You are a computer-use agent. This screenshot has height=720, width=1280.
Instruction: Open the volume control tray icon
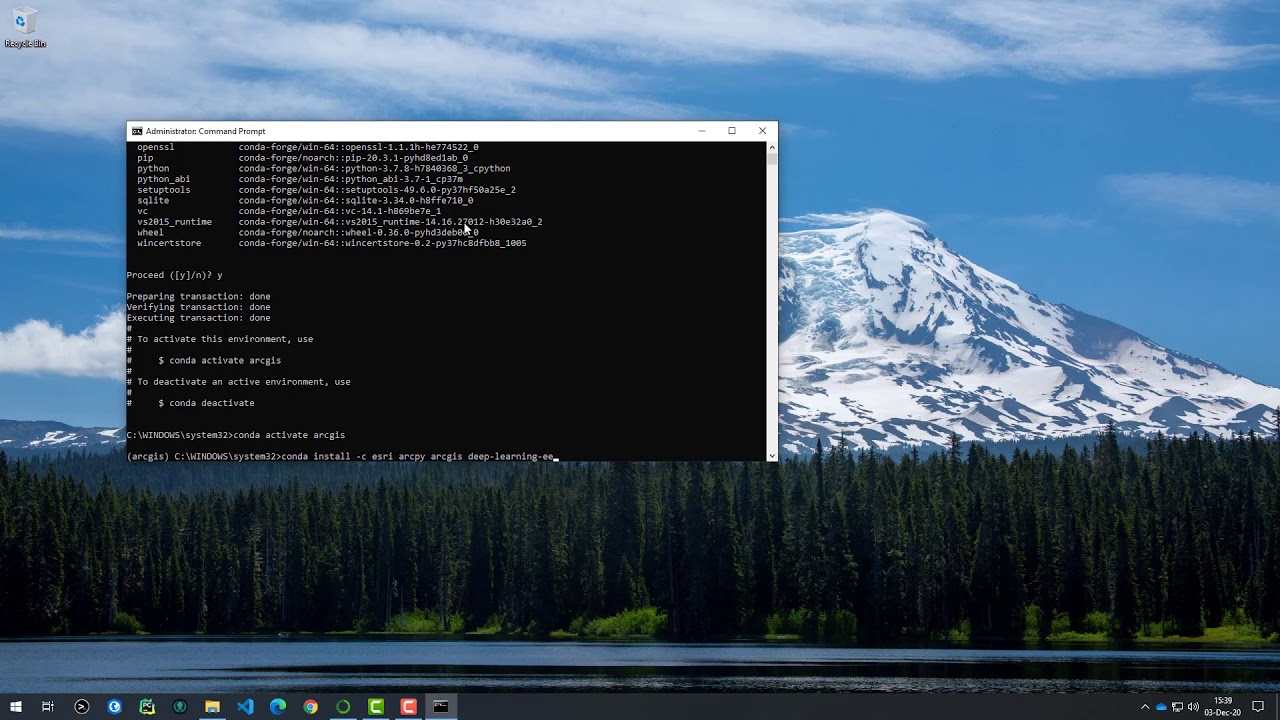(1193, 707)
